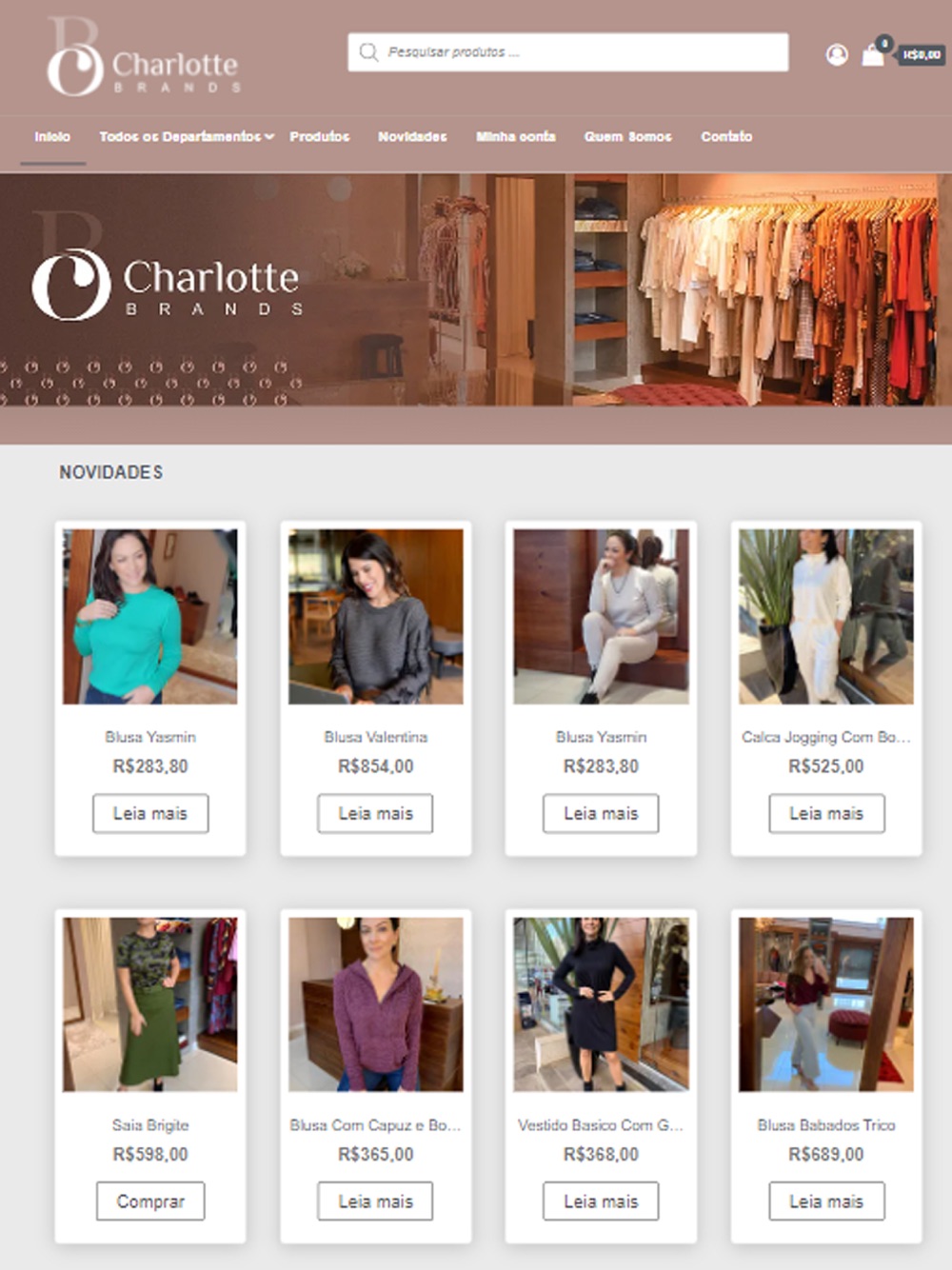
Task: Click the user account icon
Action: 837,55
